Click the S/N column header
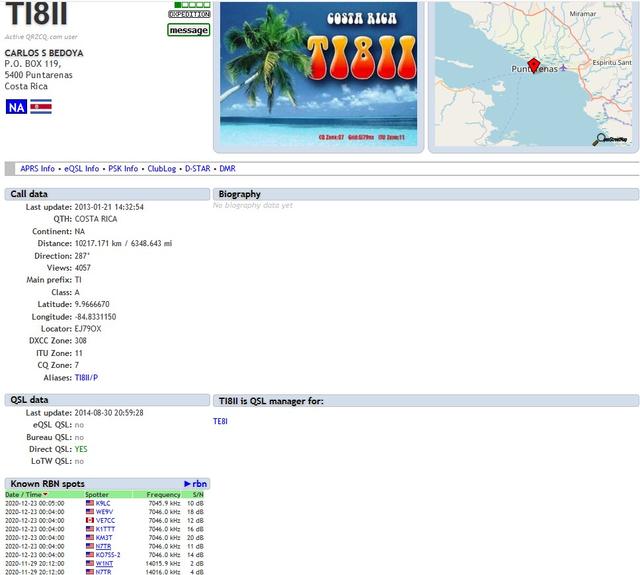Viewport: 640px width, 575px height. pyautogui.click(x=198, y=494)
